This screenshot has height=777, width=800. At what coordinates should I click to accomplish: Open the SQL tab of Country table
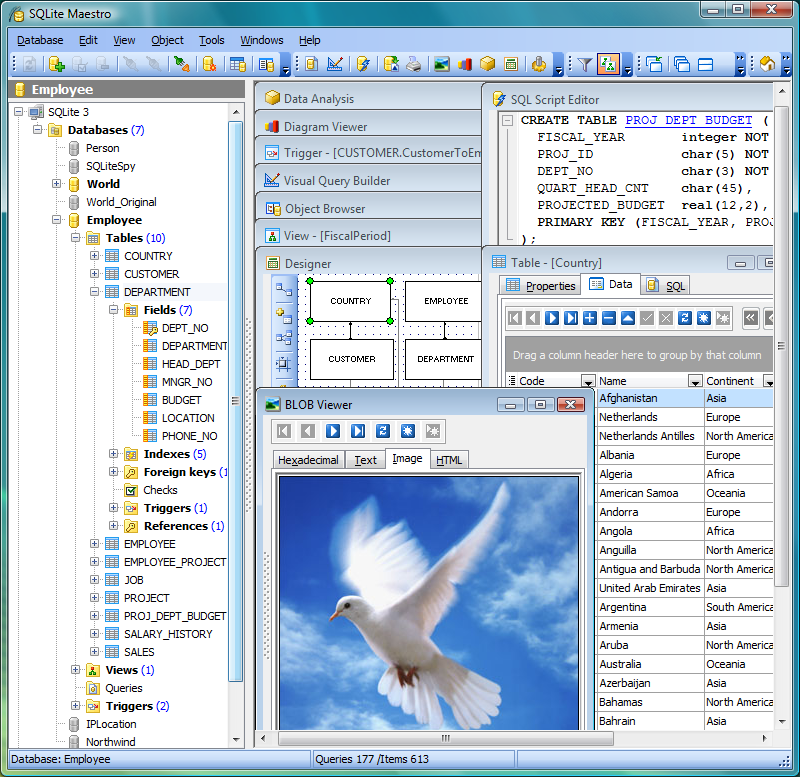pos(666,286)
